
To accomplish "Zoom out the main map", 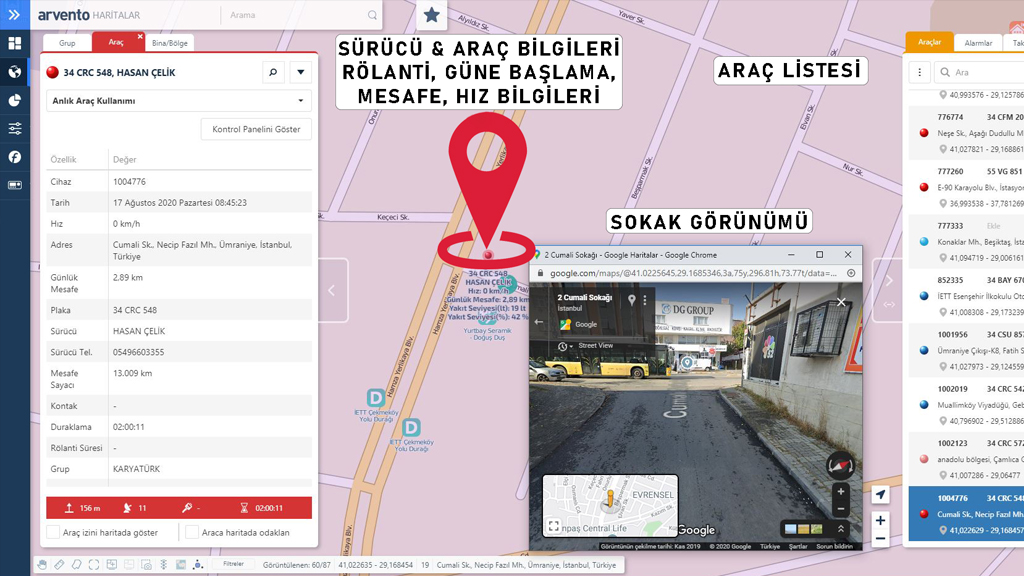I will [880, 539].
